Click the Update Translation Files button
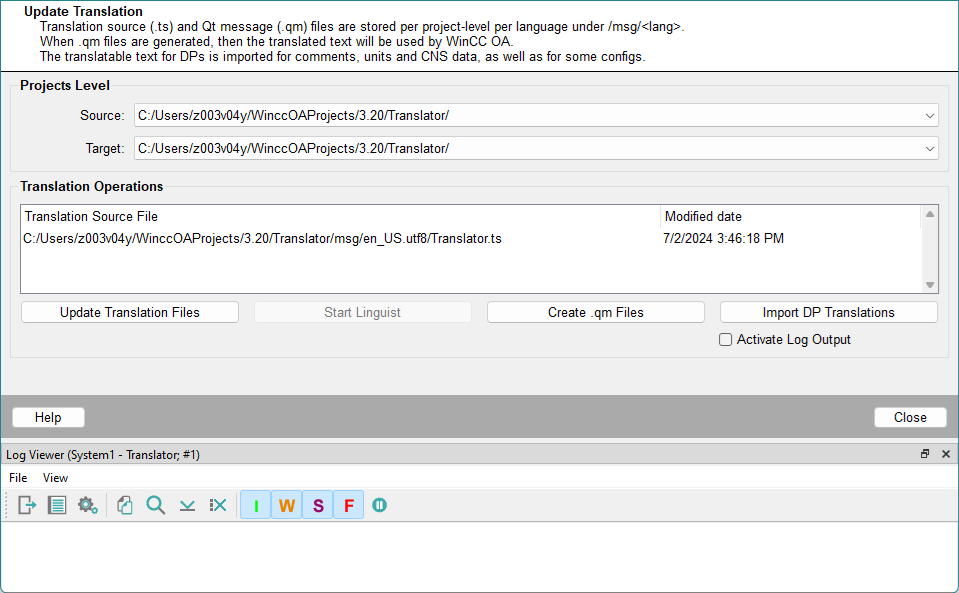959x593 pixels. point(130,313)
